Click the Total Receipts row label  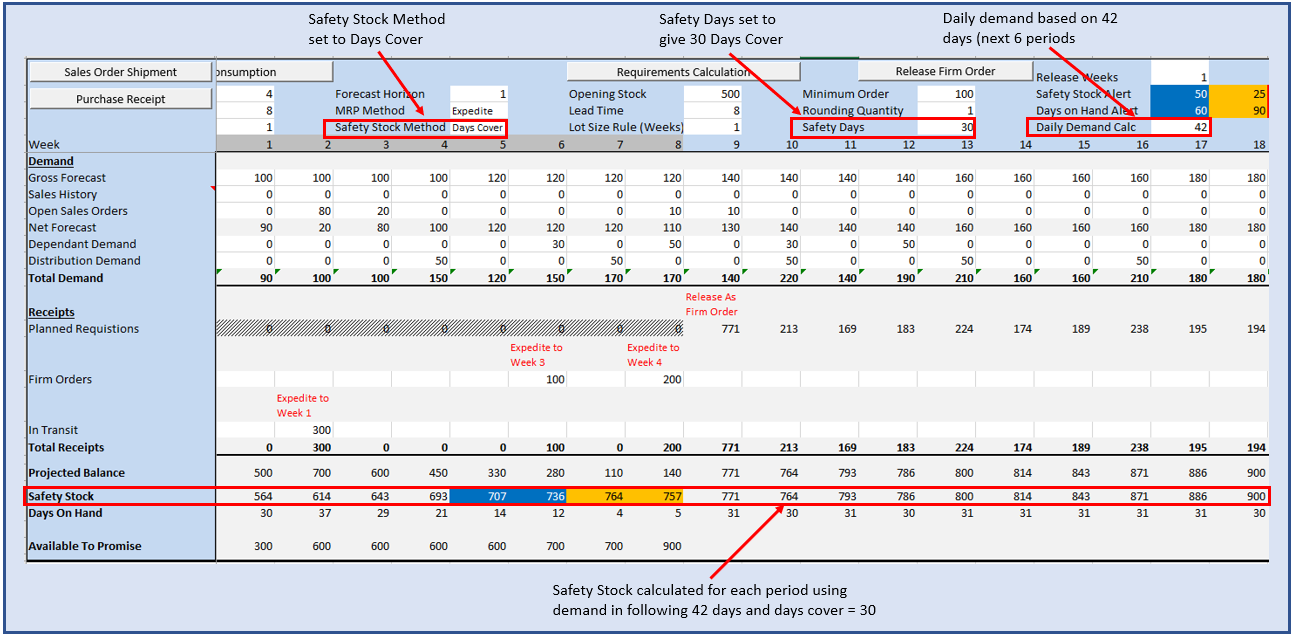[x=66, y=448]
